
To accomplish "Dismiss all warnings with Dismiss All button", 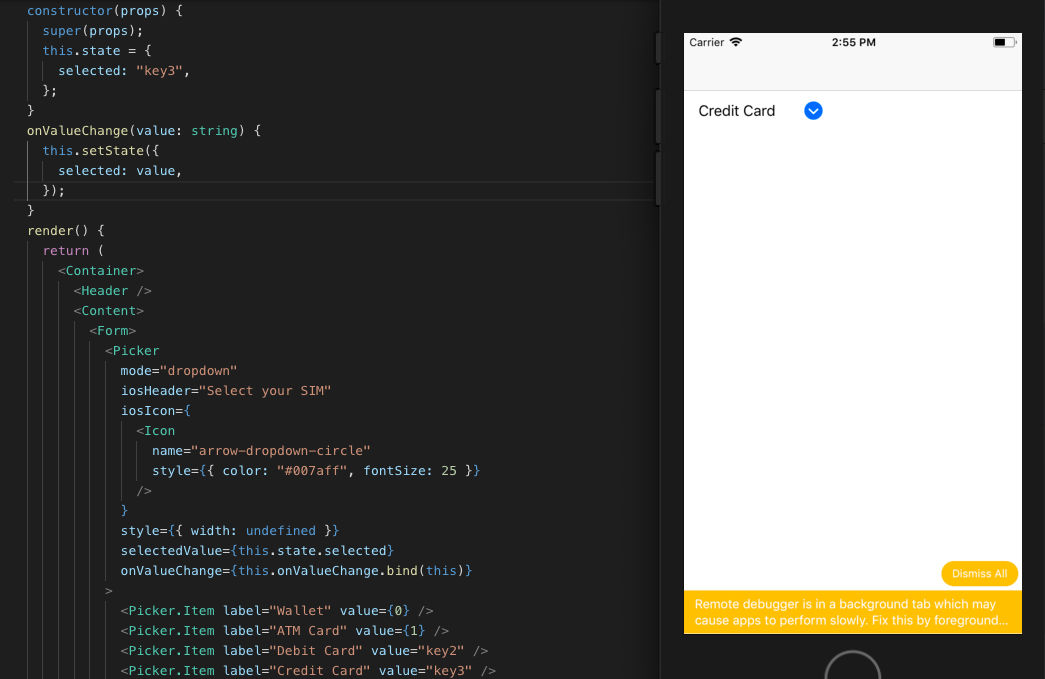I will (979, 573).
